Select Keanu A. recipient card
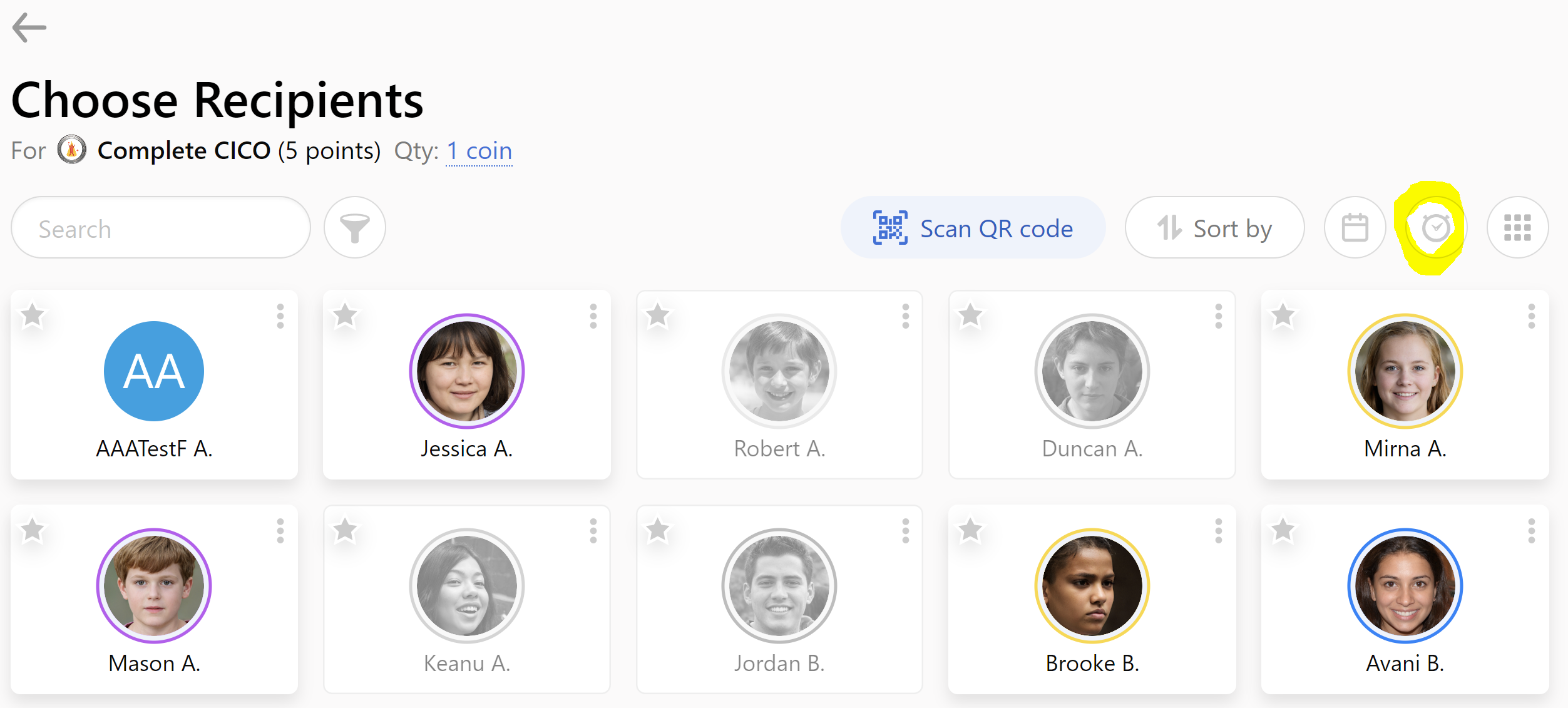This screenshot has height=708, width=1568. pyautogui.click(x=467, y=600)
